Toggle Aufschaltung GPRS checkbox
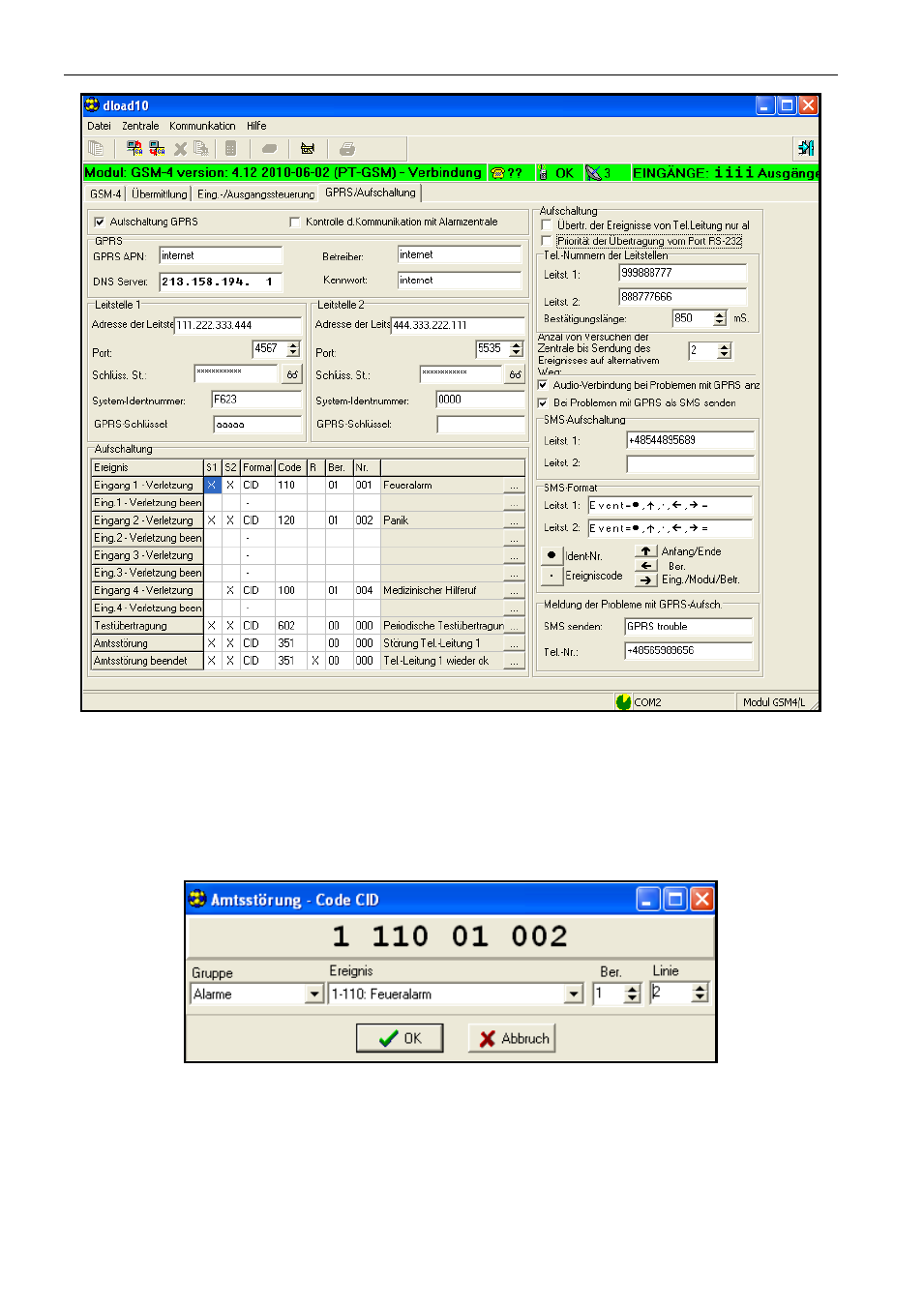The height and width of the screenshot is (1306, 924). point(99,223)
